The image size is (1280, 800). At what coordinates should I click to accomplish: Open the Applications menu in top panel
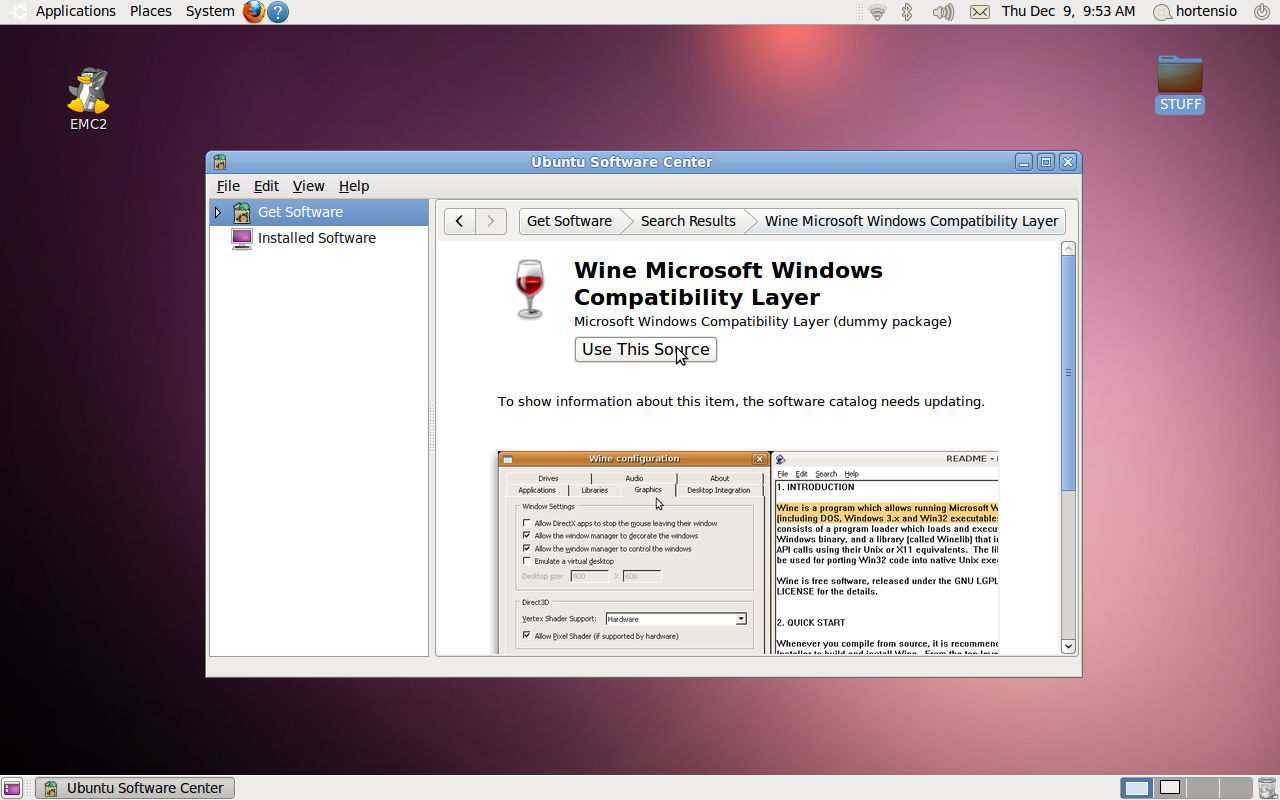click(x=75, y=11)
